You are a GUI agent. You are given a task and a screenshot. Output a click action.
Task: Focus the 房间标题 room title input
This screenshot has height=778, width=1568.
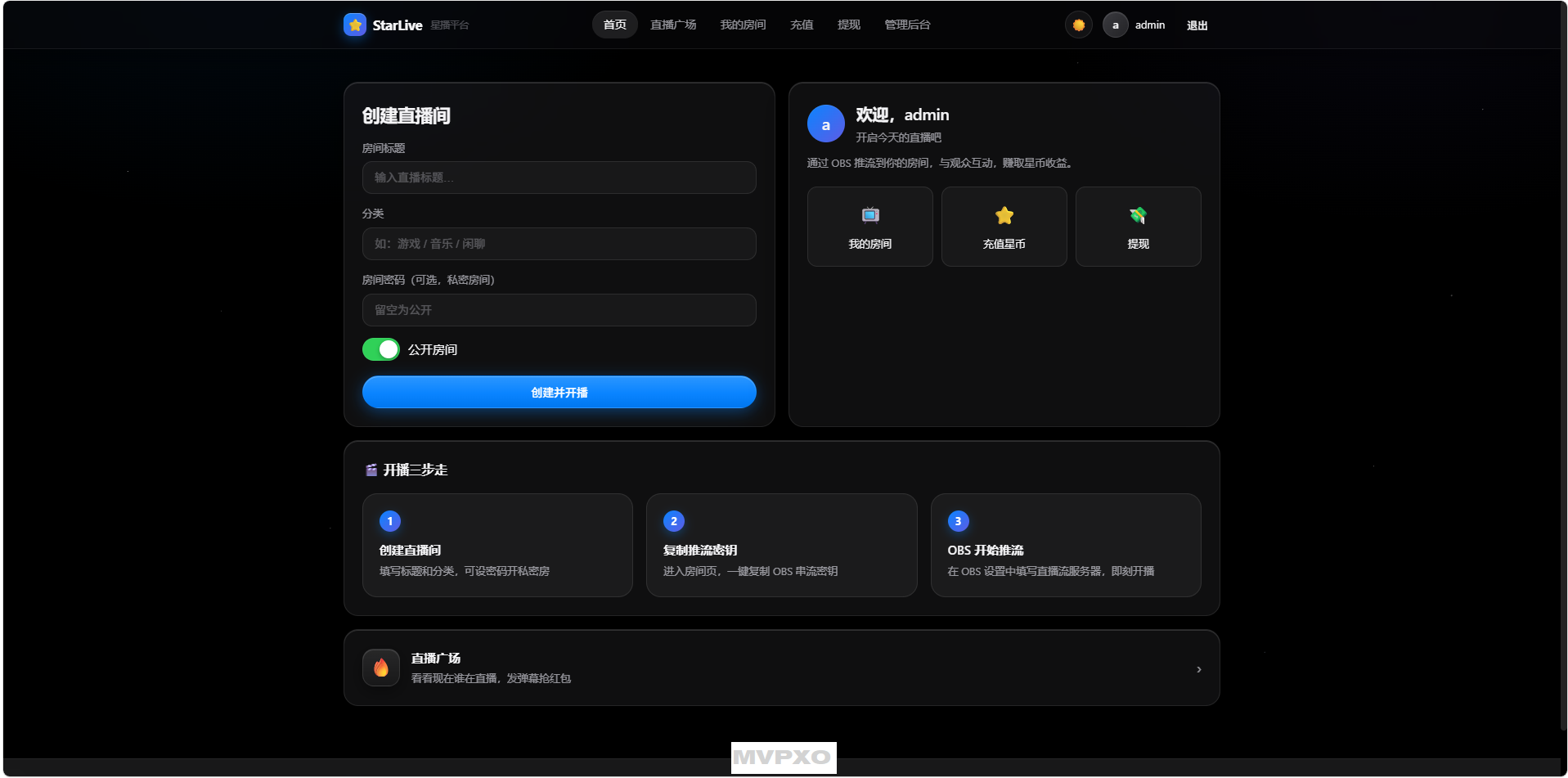[x=559, y=178]
